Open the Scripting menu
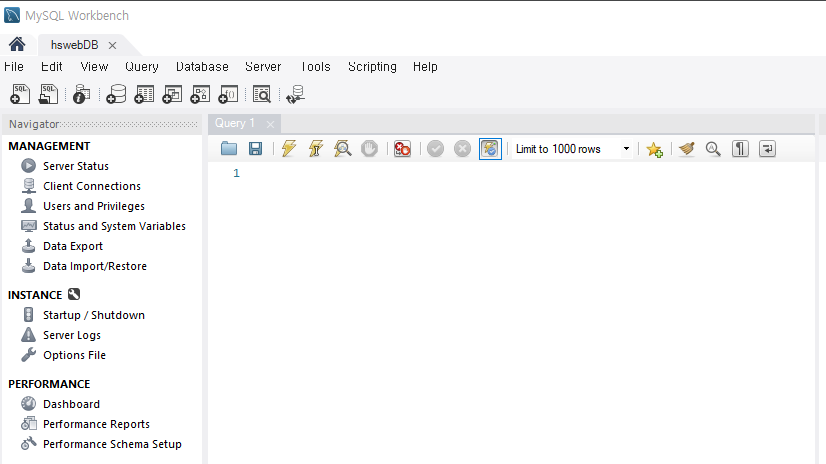The image size is (826, 464). [x=372, y=67]
